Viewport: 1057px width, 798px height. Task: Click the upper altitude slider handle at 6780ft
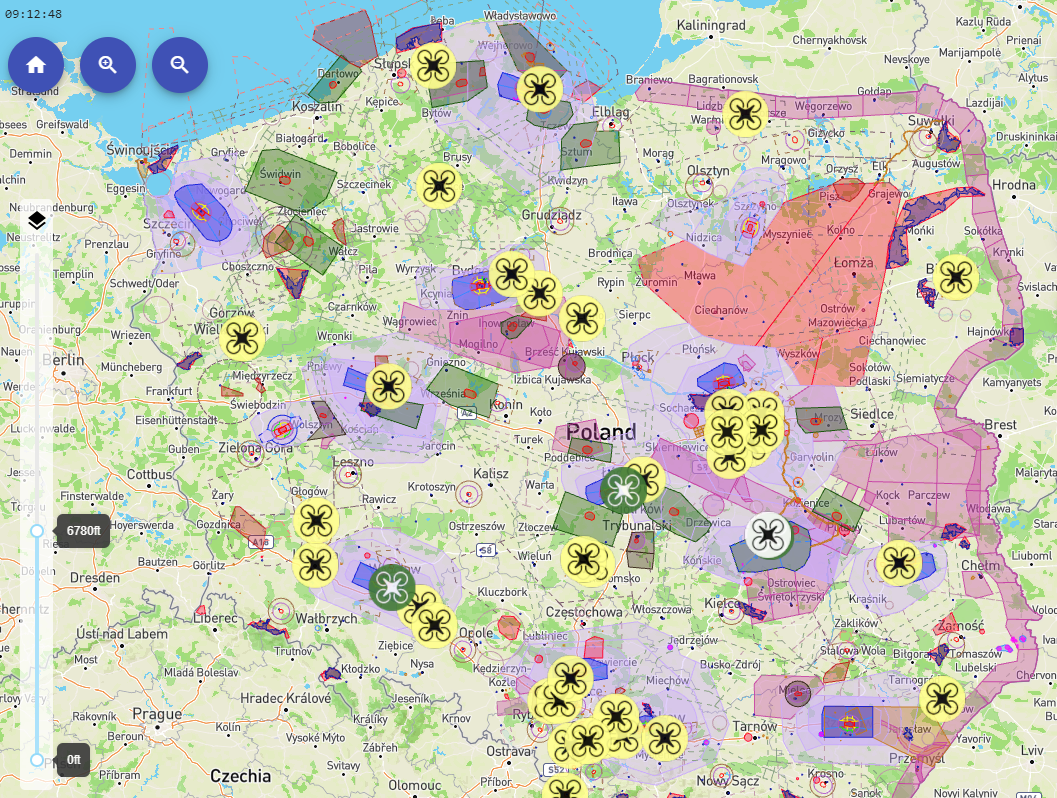click(37, 530)
